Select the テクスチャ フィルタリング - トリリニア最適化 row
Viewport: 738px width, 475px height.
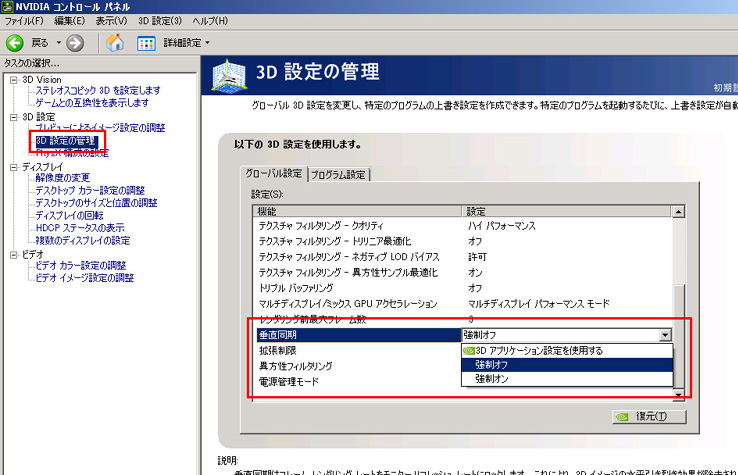tap(463, 242)
